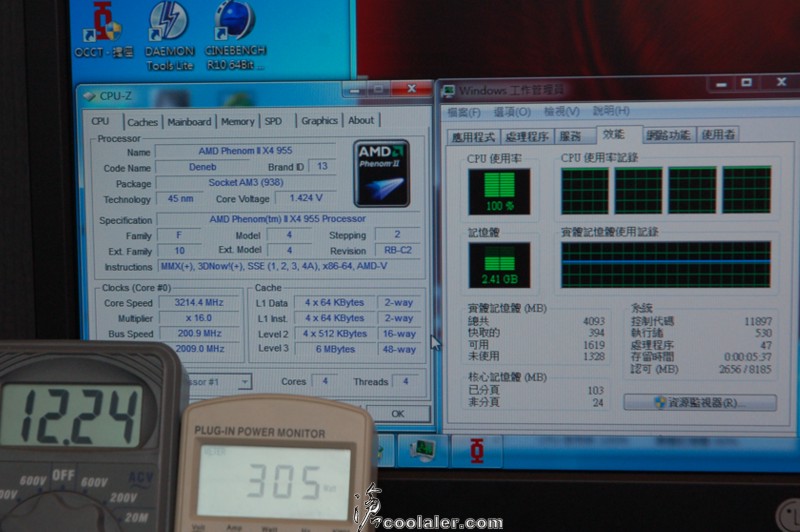The width and height of the screenshot is (800, 532).
Task: Switch to the CPU tab in CPU-Z
Action: click(x=100, y=121)
